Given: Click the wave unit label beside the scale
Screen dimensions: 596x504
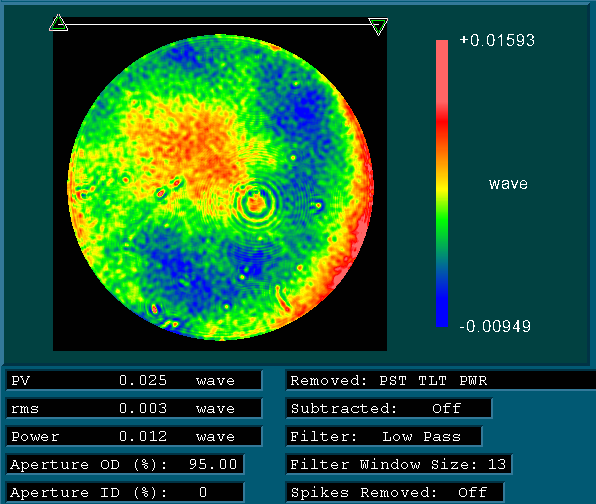Looking at the screenshot, I should click(508, 184).
